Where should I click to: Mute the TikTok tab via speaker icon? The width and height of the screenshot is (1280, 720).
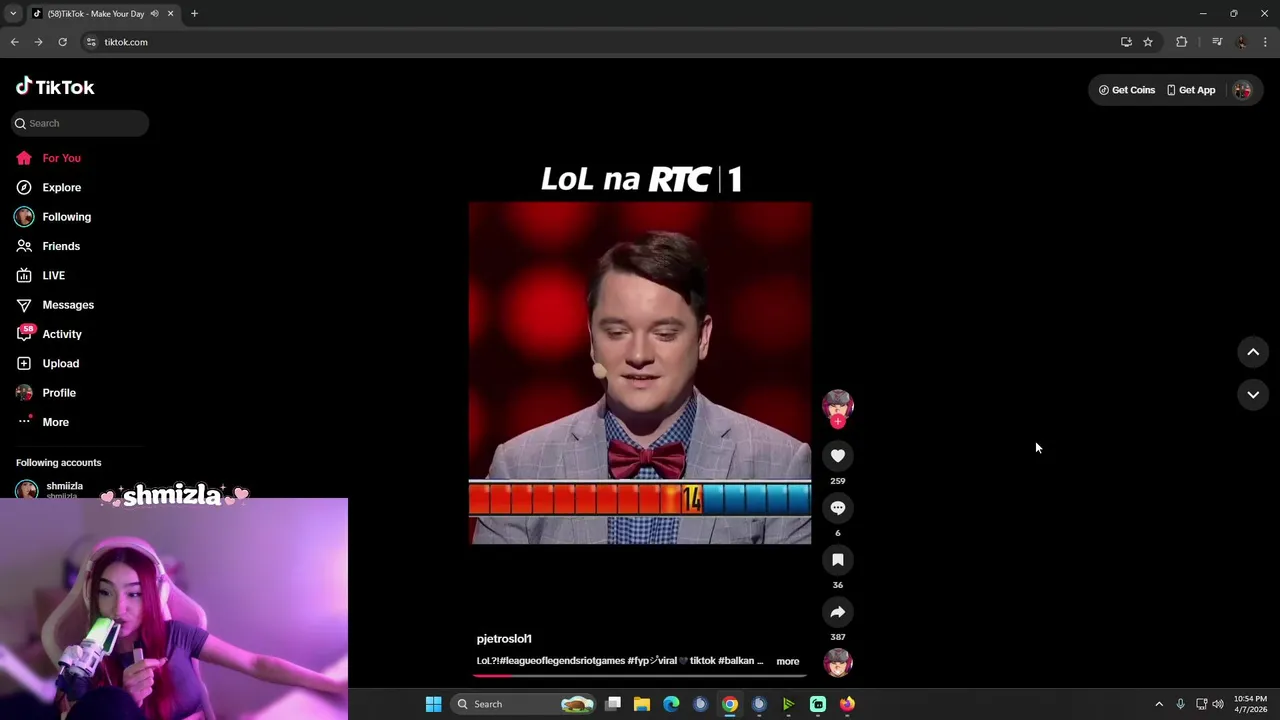154,13
